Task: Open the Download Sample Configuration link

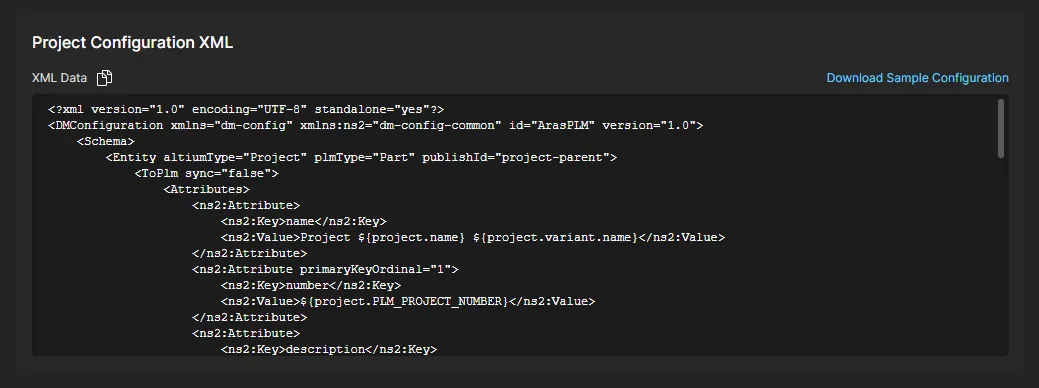Action: click(x=917, y=78)
